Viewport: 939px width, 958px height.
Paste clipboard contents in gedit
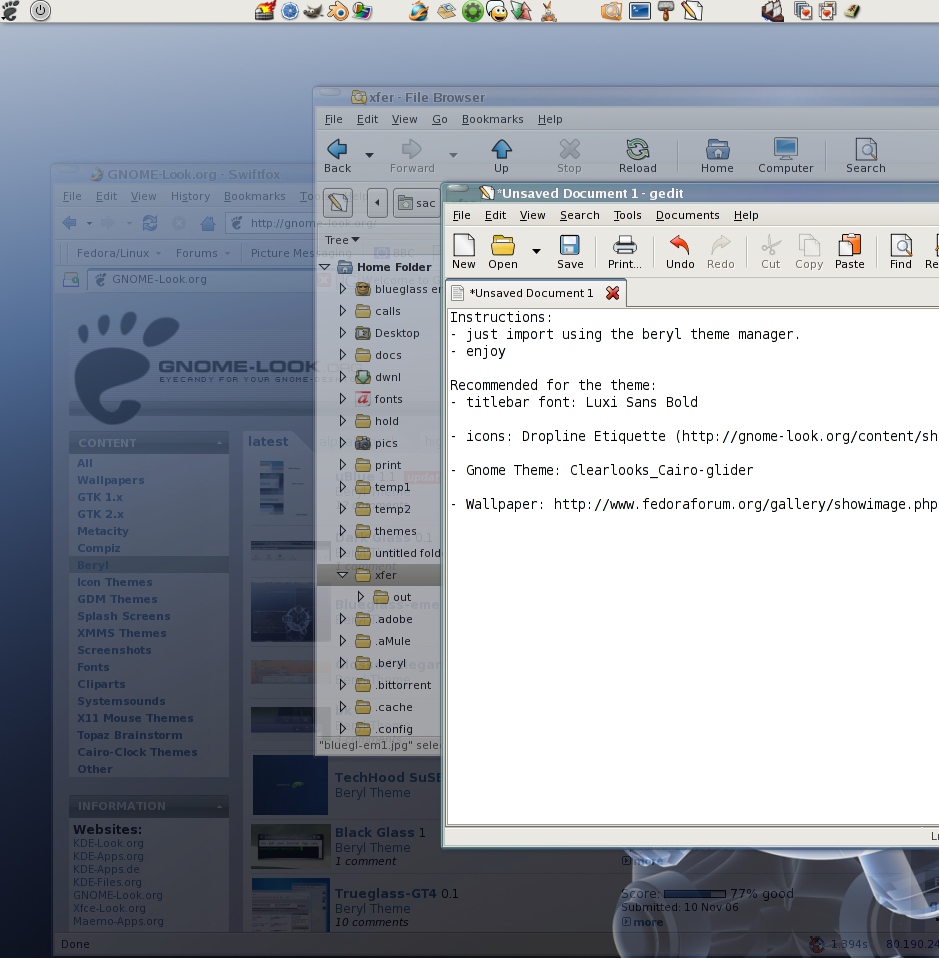click(849, 251)
